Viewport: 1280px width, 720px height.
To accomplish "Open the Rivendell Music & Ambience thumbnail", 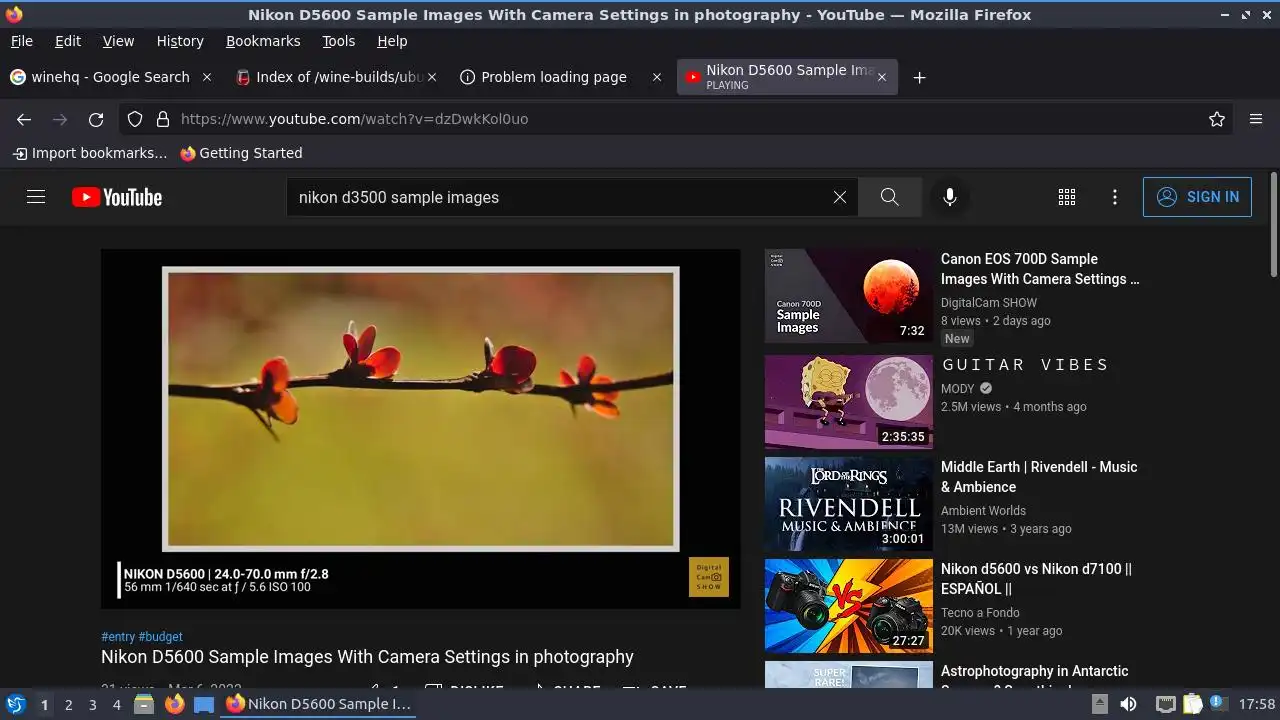I will click(849, 504).
